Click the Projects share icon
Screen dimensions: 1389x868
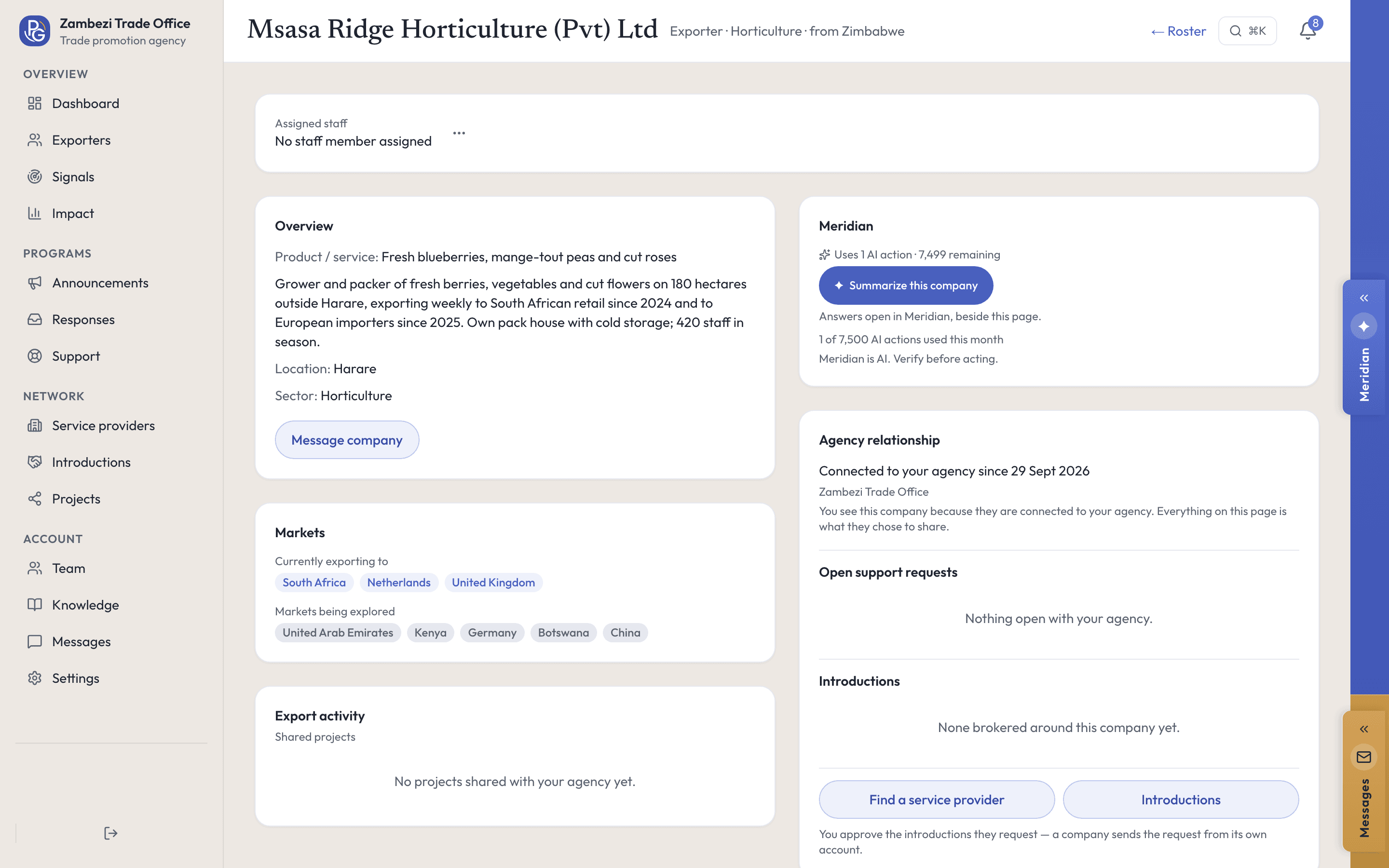point(34,499)
